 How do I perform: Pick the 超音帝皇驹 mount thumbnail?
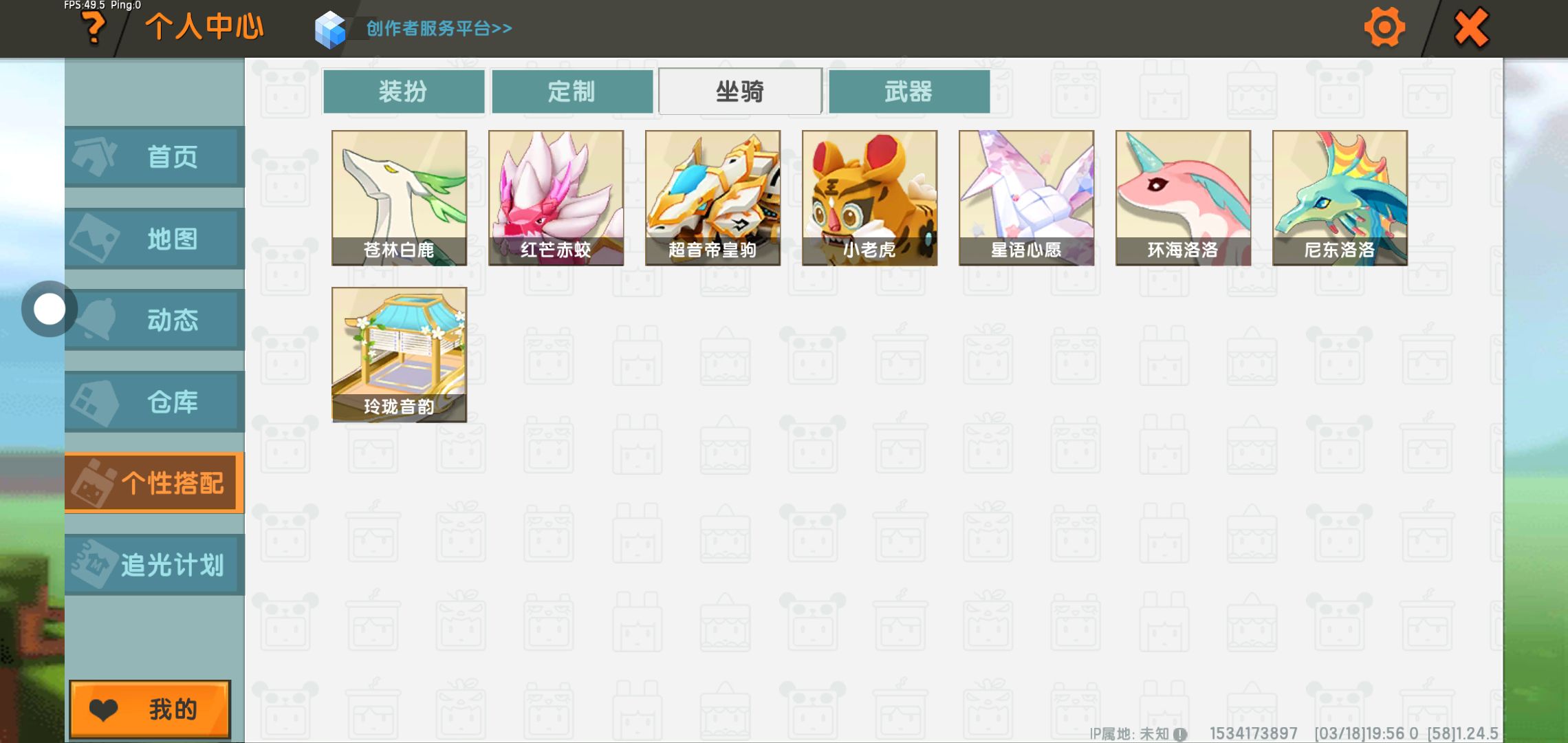tap(712, 198)
